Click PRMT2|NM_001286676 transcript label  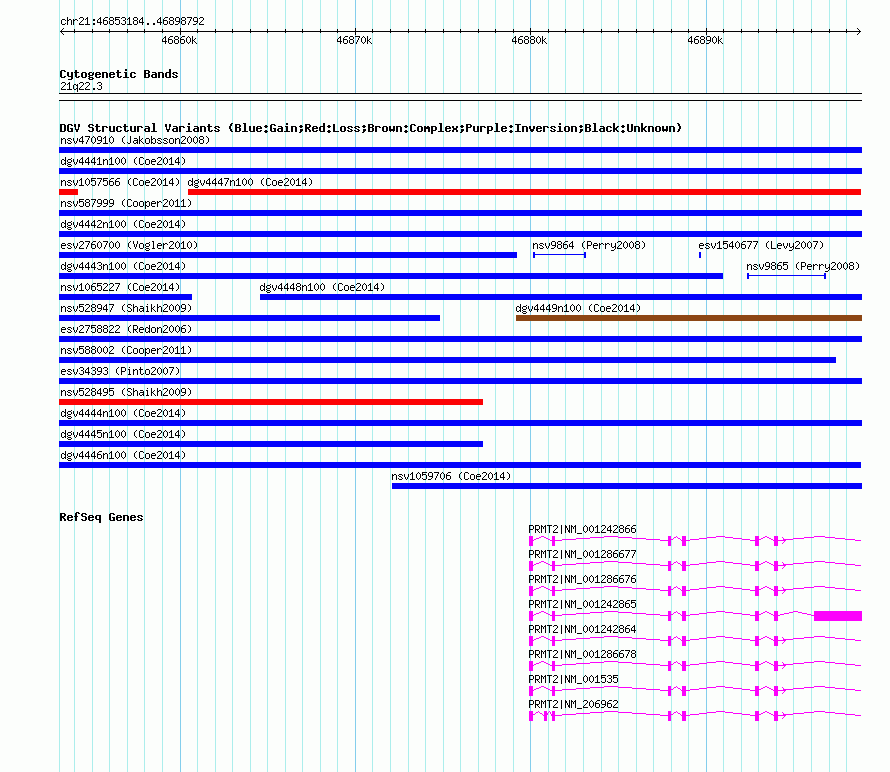(582, 579)
